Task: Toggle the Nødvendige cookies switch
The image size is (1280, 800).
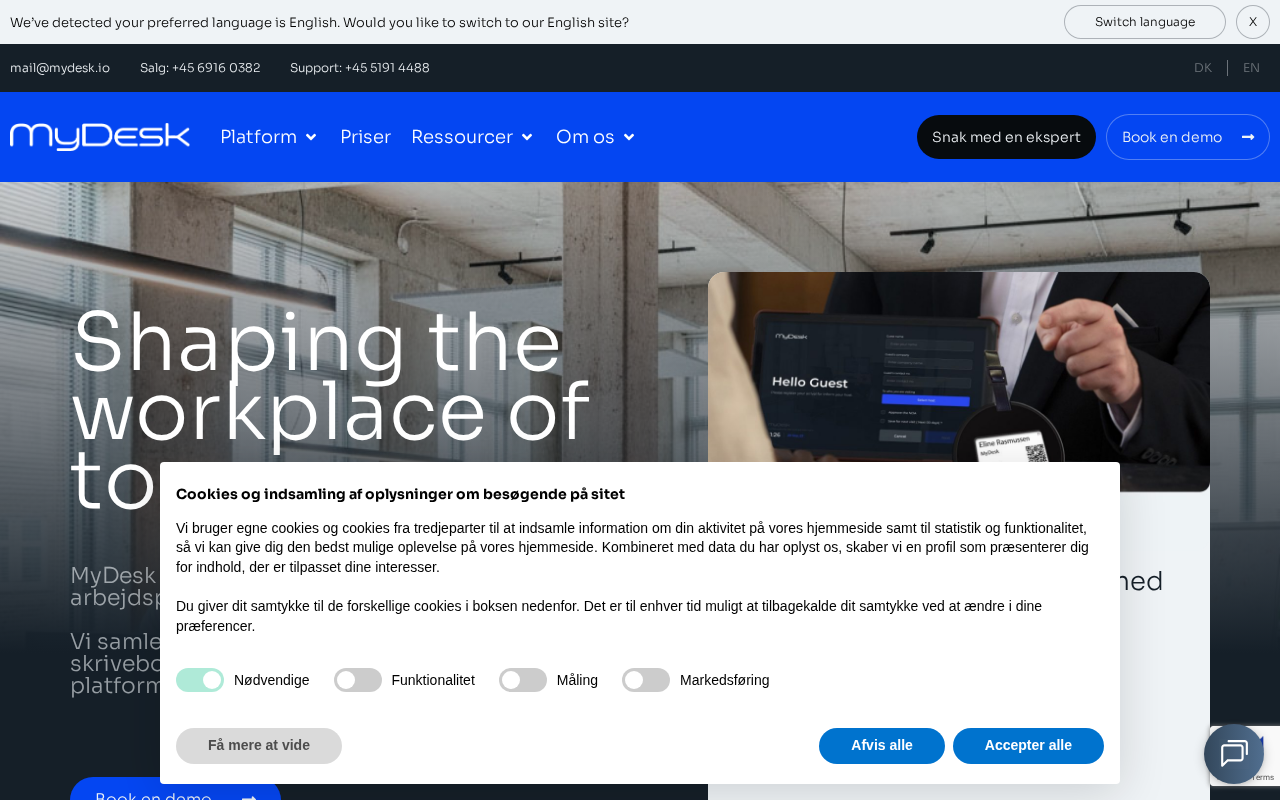Action: (200, 680)
